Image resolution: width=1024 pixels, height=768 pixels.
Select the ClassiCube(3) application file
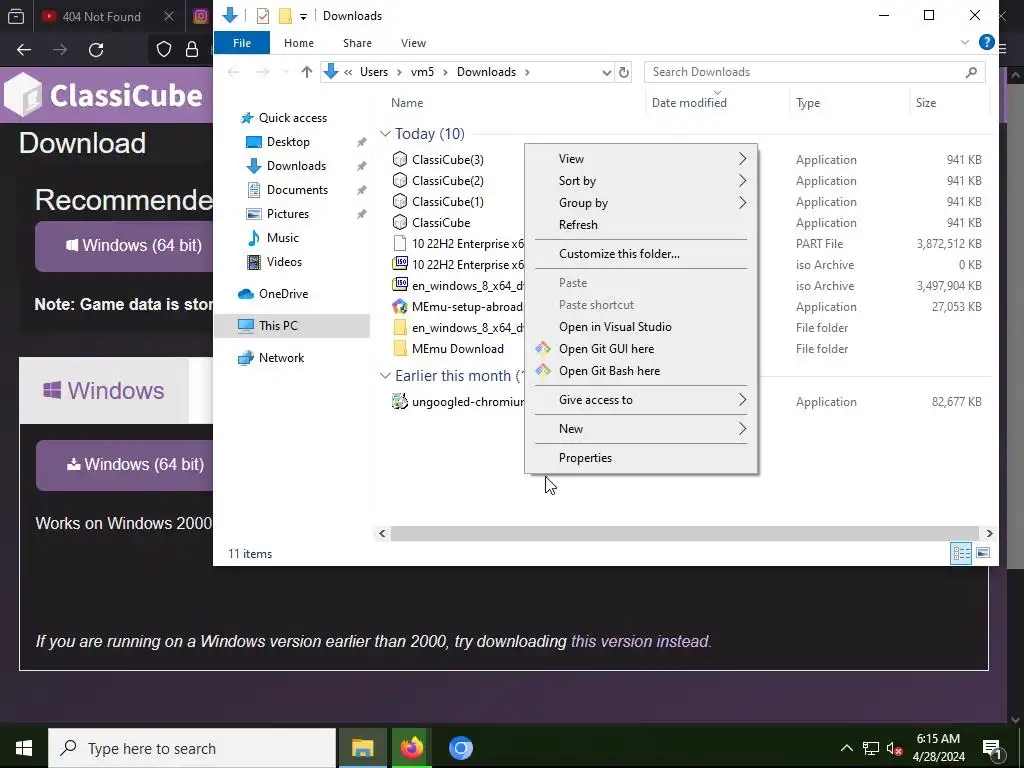[447, 160]
